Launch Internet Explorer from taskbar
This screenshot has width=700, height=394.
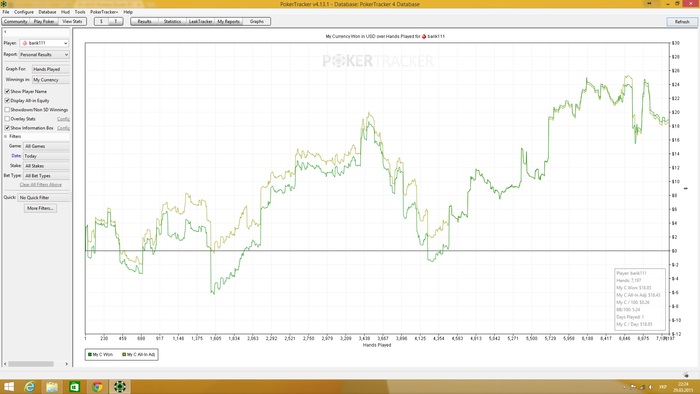point(29,386)
